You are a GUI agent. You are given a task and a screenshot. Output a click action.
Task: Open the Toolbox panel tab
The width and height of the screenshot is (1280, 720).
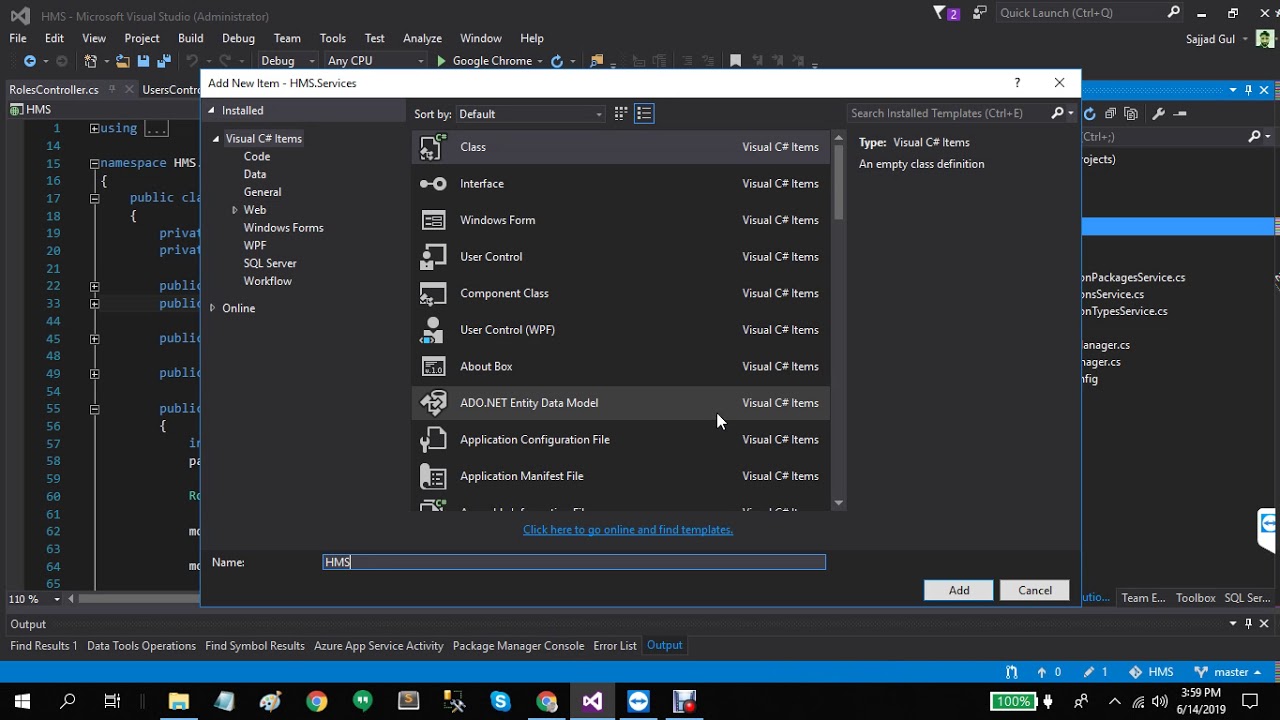pyautogui.click(x=1195, y=598)
